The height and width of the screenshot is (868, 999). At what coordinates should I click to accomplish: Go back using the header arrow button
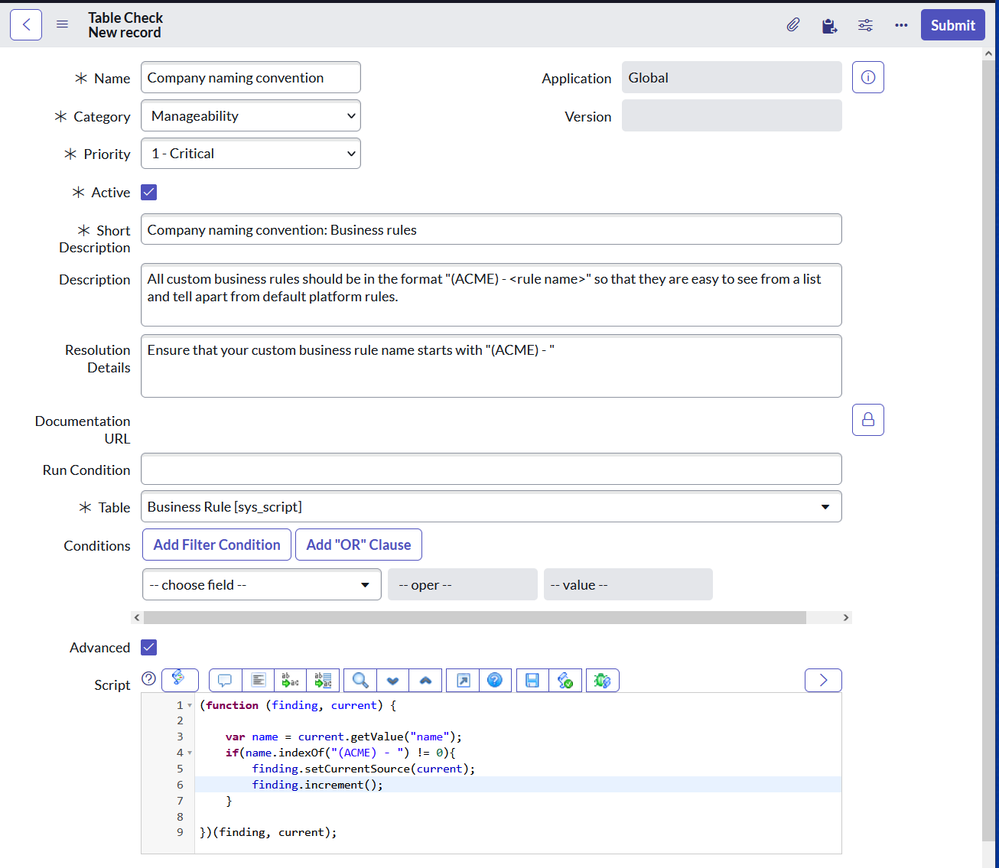coord(26,25)
